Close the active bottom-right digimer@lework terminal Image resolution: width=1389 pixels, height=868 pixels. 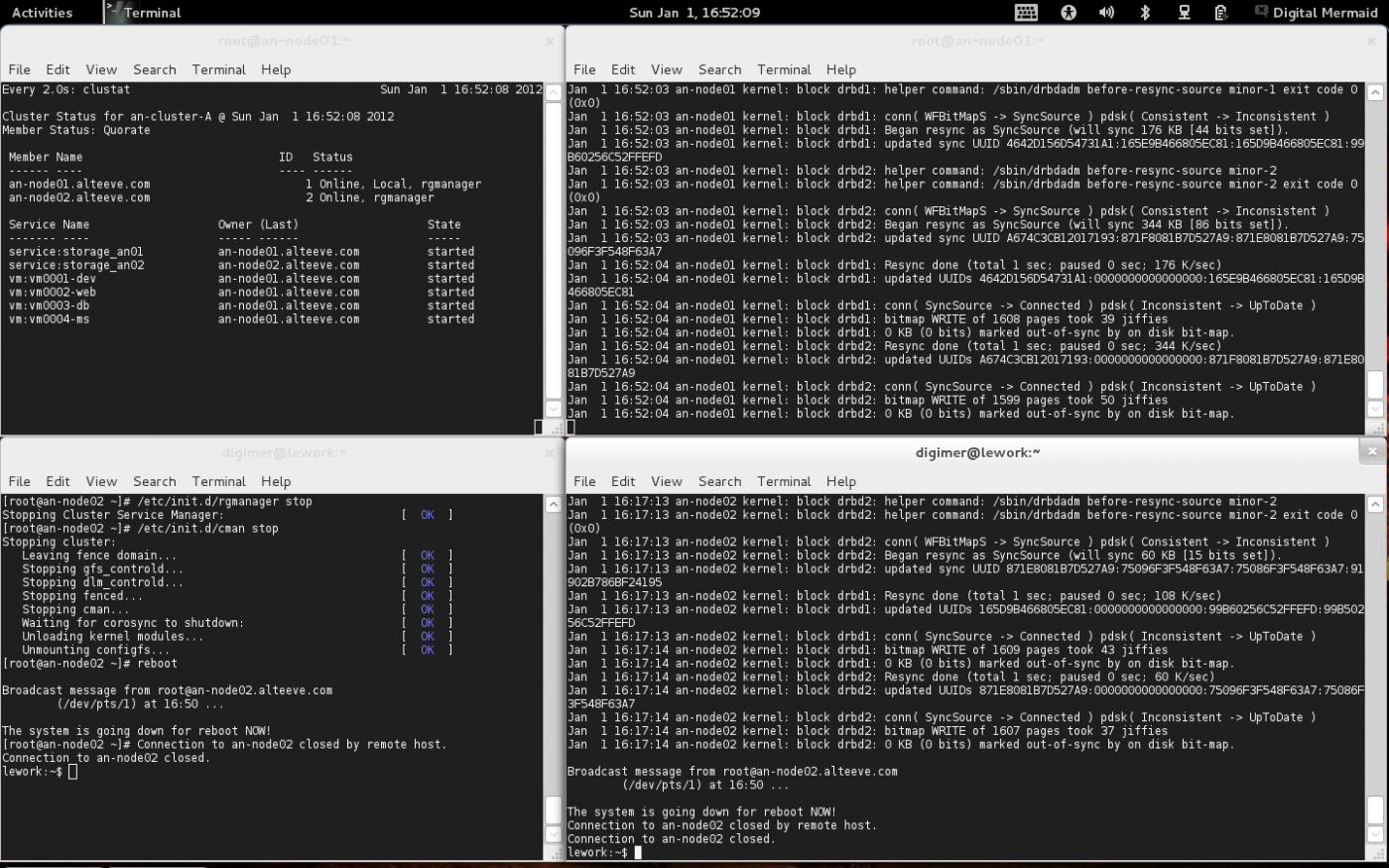(1372, 451)
